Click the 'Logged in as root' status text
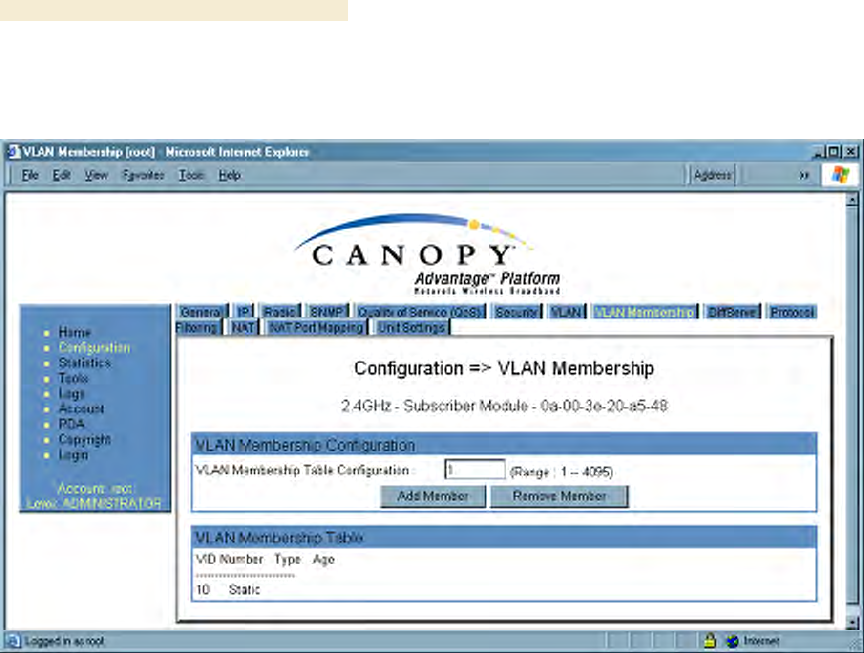Image resolution: width=864 pixels, height=653 pixels. [64, 641]
